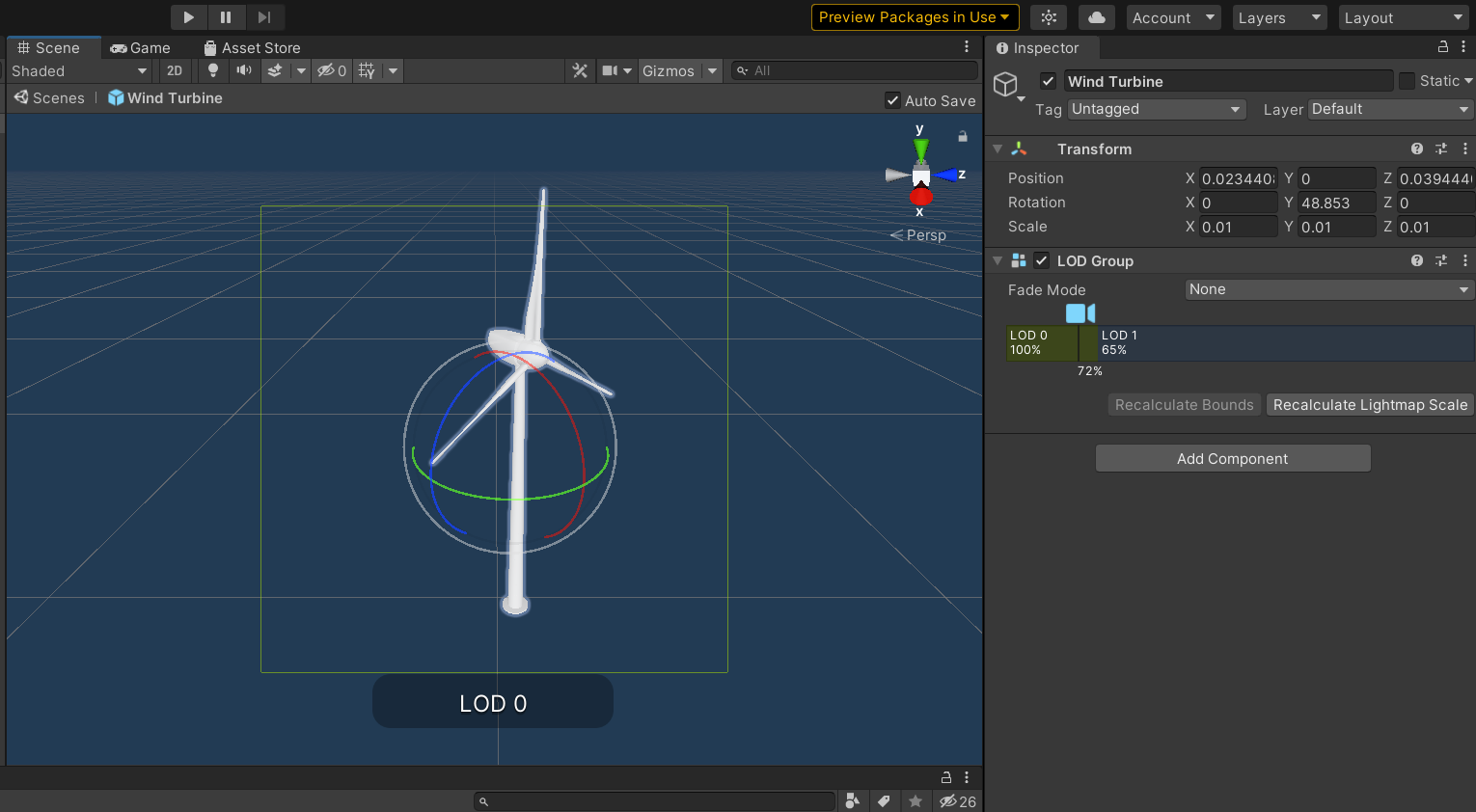
Task: Open the scene effects dropdown arrow
Action: pos(301,71)
